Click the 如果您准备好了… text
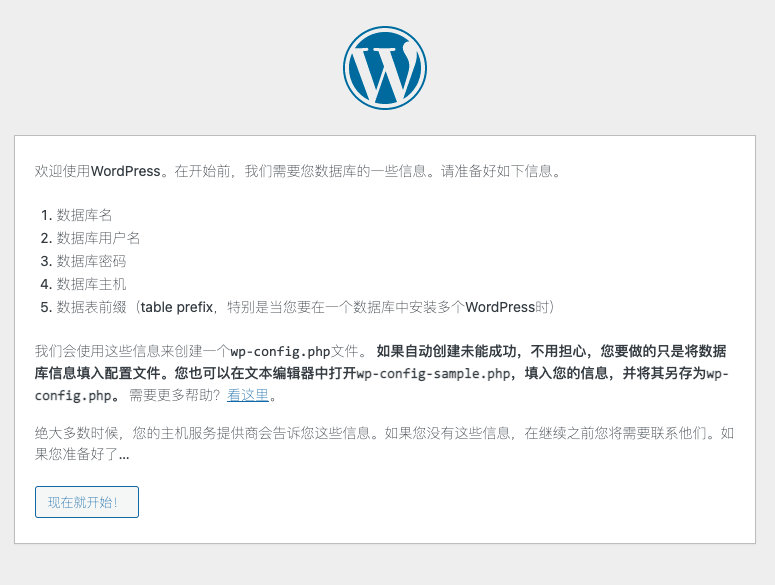Viewport: 775px width, 585px height. click(x=82, y=455)
